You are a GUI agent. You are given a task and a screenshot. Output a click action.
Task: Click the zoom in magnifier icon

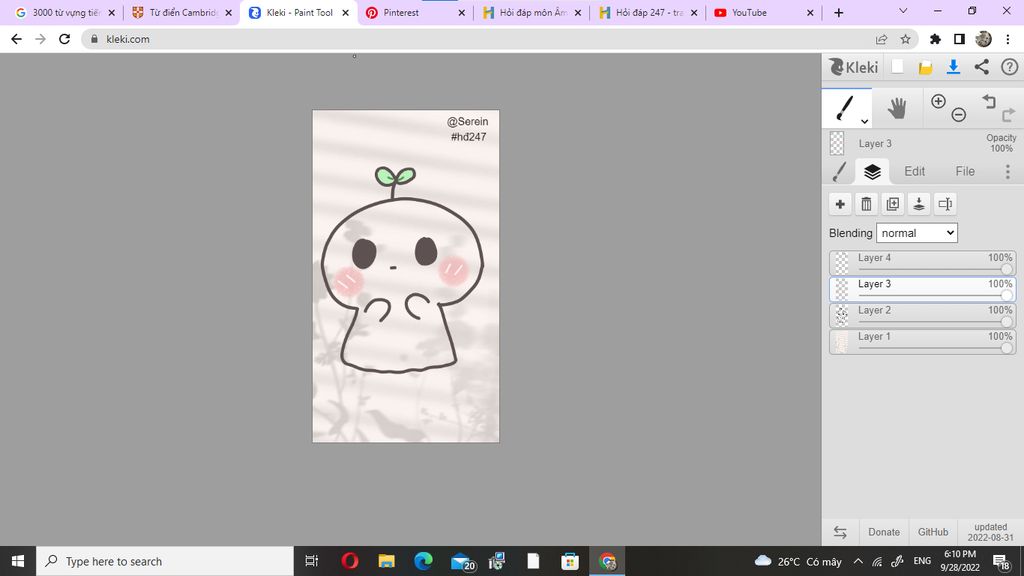pyautogui.click(x=938, y=101)
